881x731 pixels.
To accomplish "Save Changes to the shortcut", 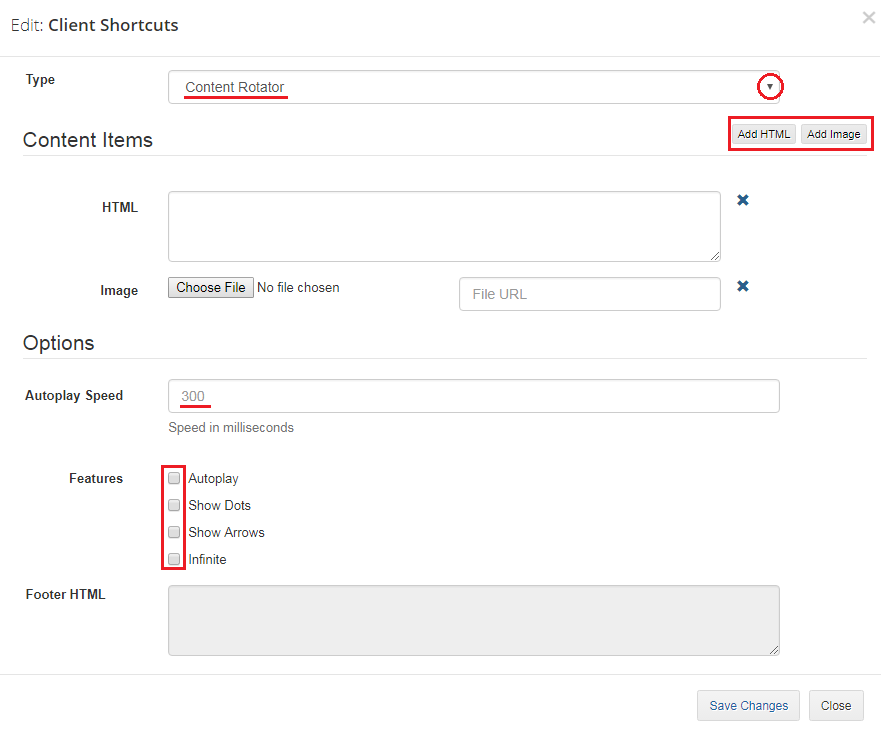I will [748, 706].
